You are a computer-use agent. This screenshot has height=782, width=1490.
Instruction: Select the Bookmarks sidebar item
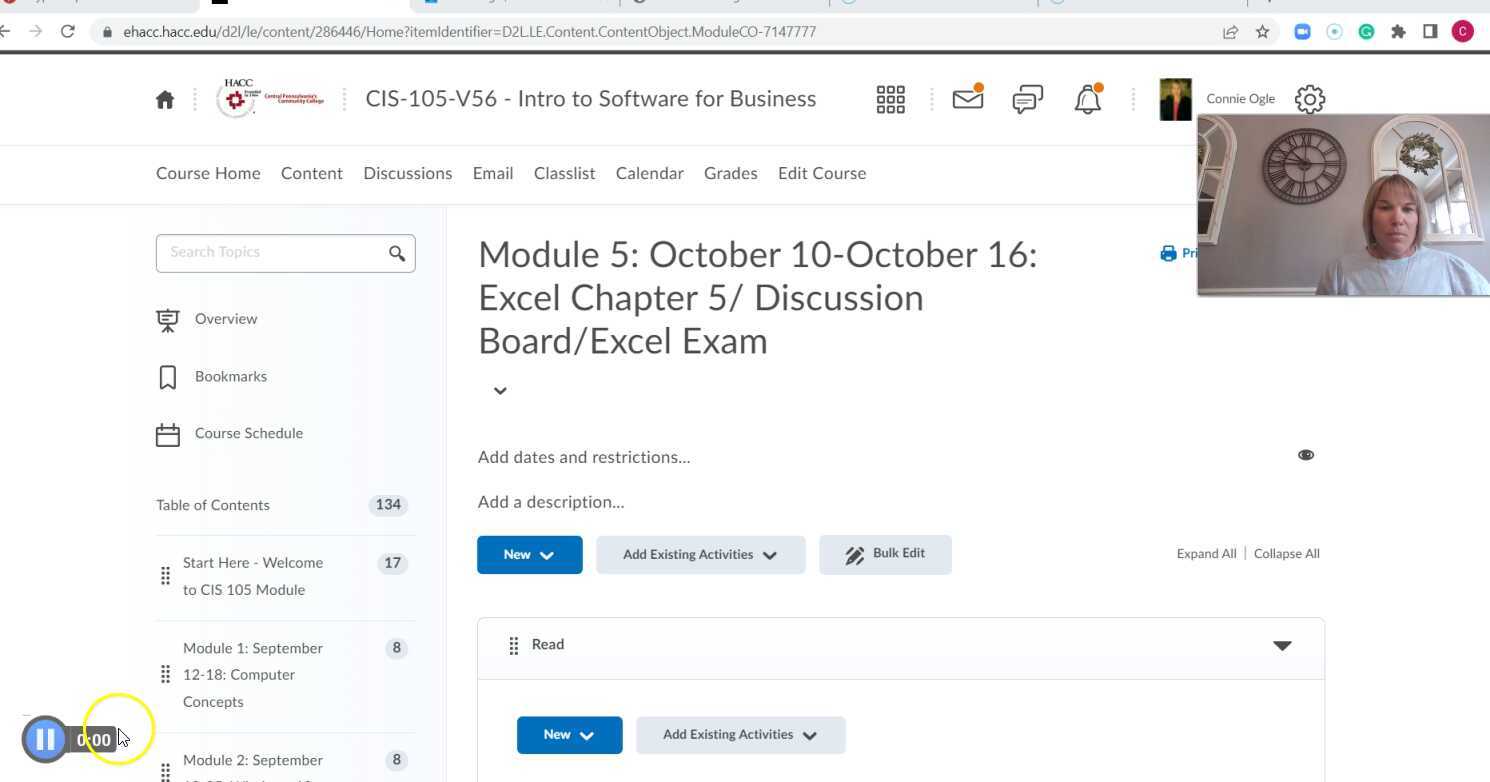tap(230, 376)
